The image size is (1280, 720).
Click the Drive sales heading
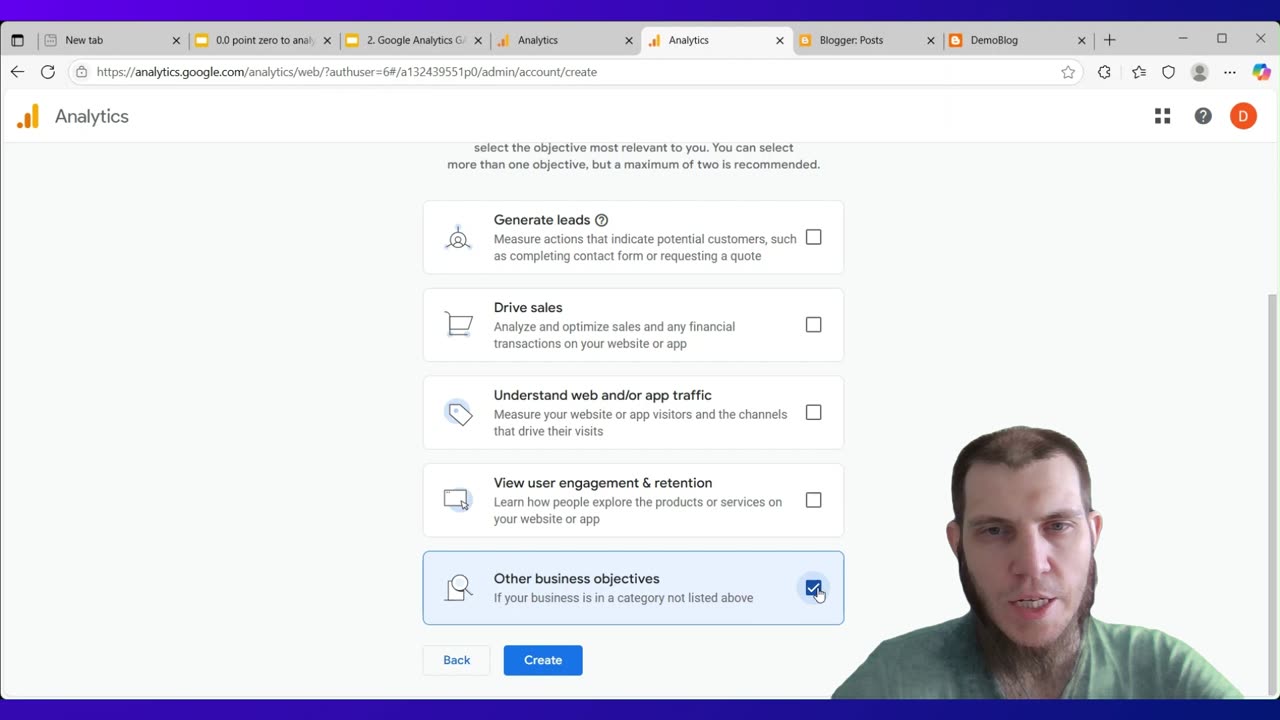coord(528,308)
